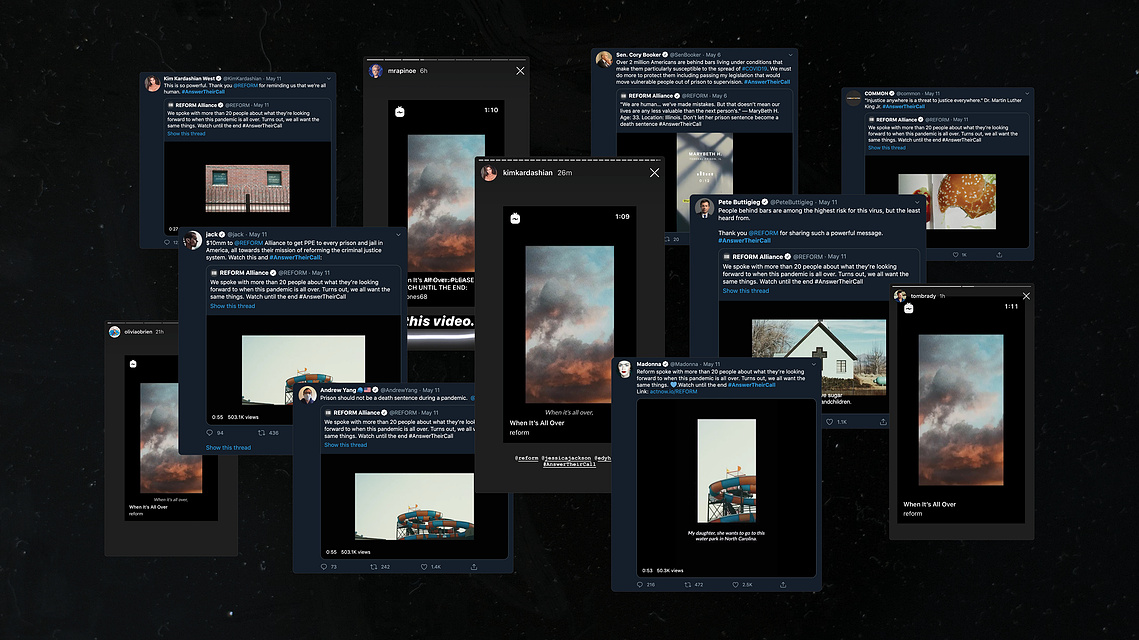
Task: Close the kimkardashian story
Action: tap(654, 172)
